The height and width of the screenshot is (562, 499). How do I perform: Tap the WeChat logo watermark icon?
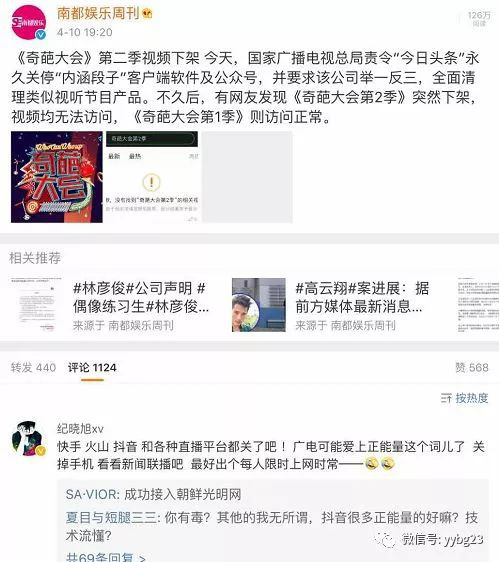tap(384, 539)
